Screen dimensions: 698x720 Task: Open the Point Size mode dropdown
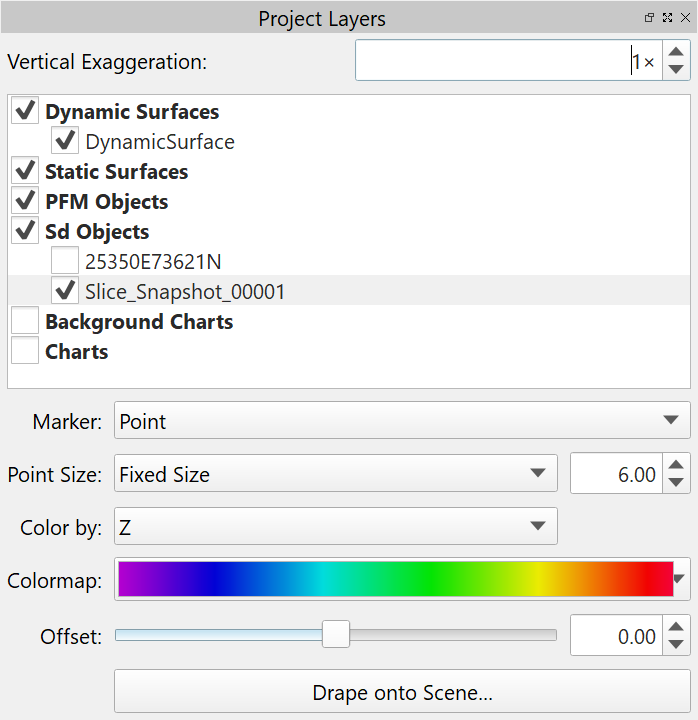[x=336, y=474]
